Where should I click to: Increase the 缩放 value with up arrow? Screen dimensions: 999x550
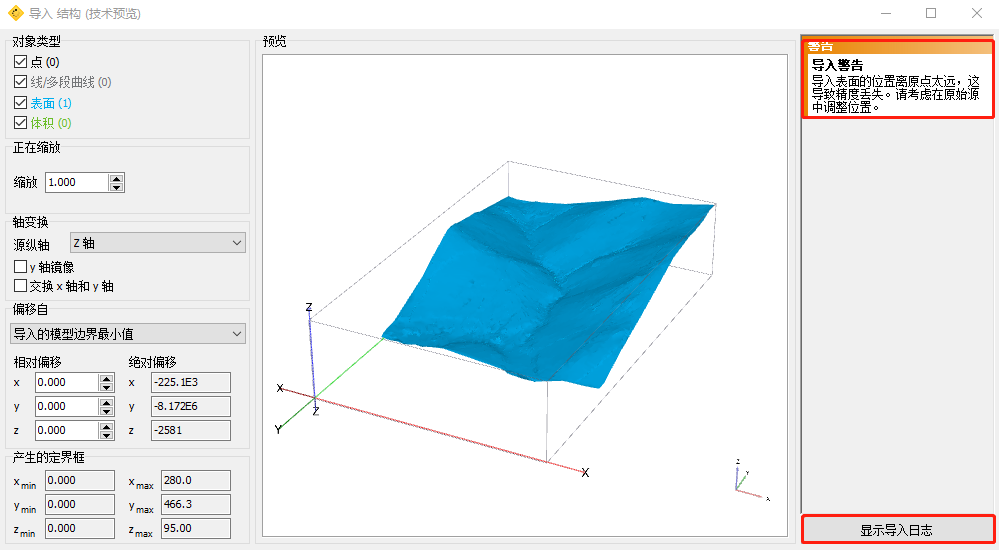point(117,178)
